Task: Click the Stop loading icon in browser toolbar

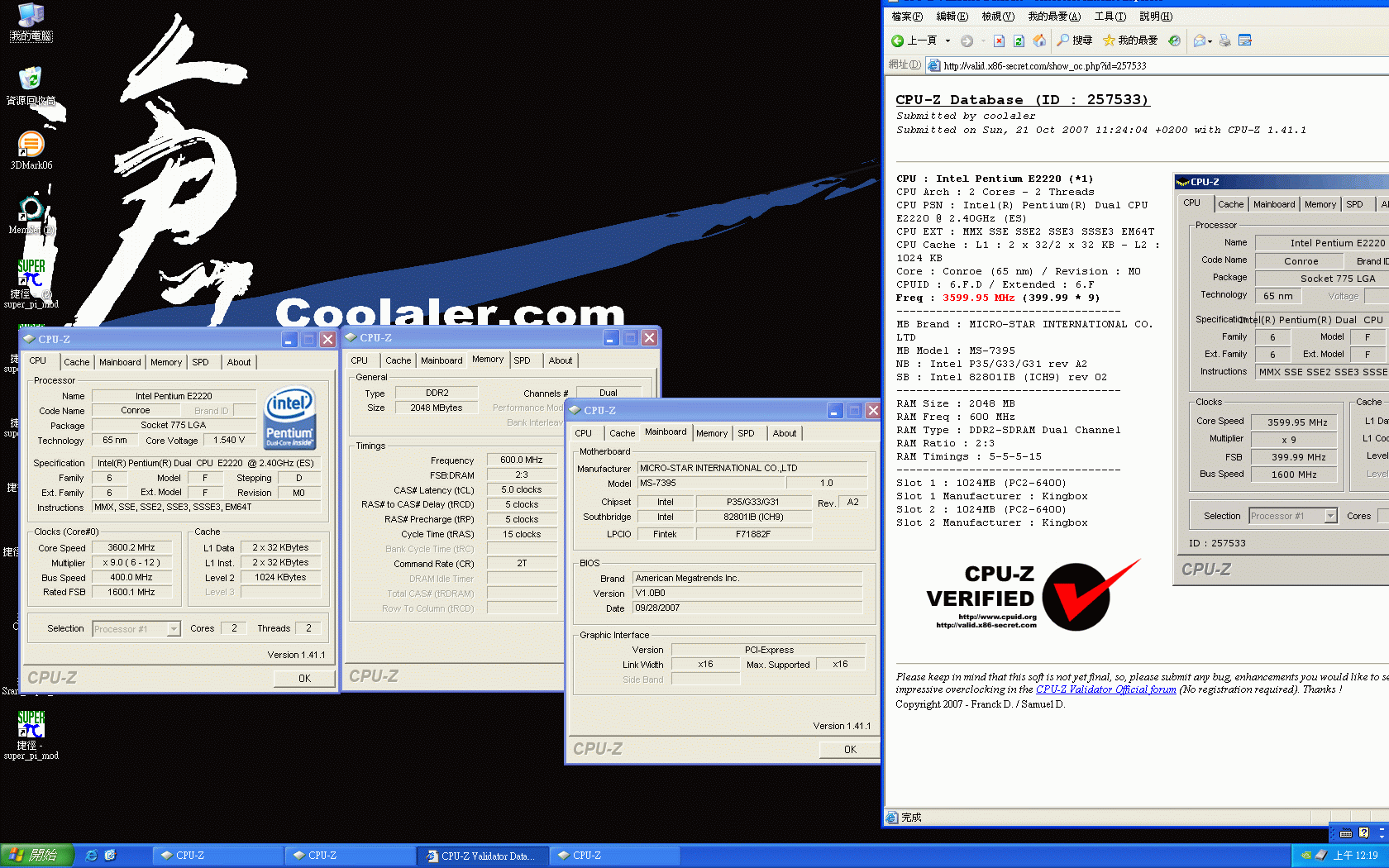Action: (999, 41)
